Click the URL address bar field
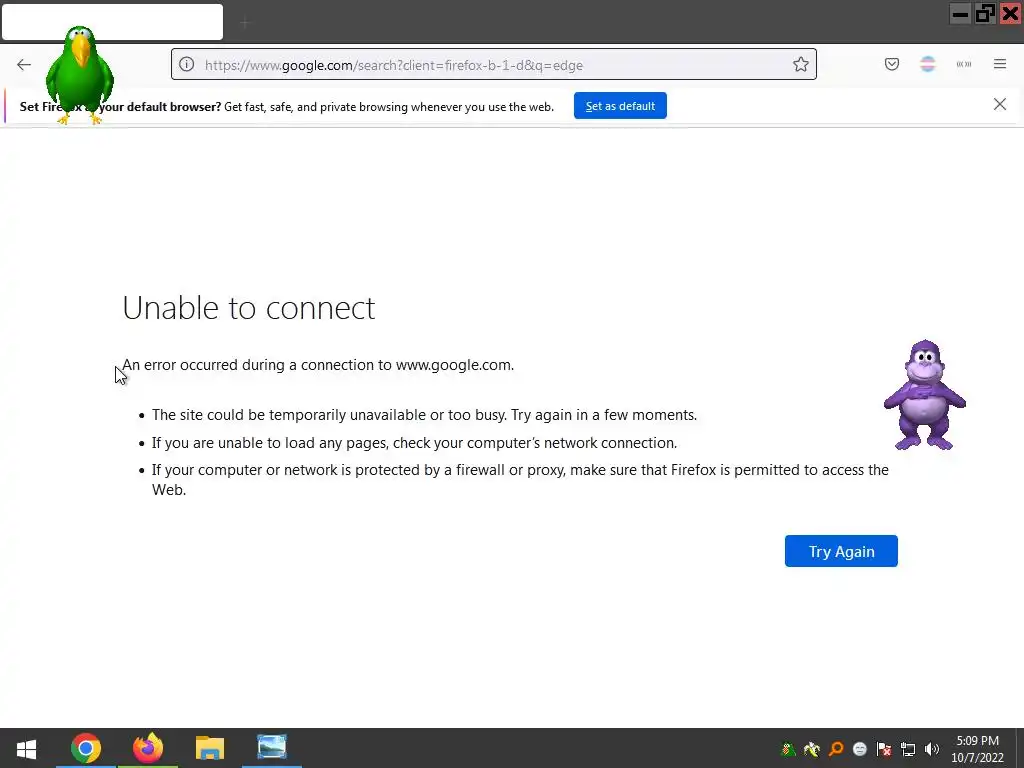This screenshot has width=1024, height=768. [x=494, y=64]
